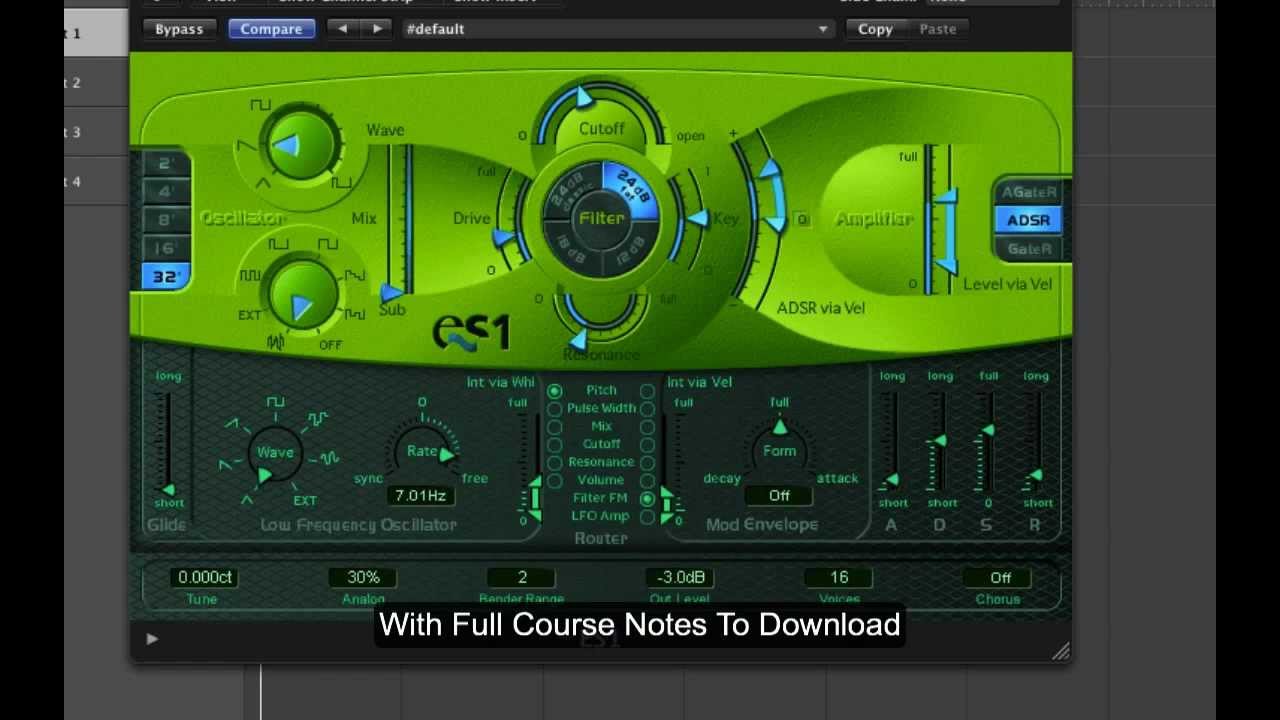
Task: Select LFO square wave icon above Wave knob
Action: (275, 402)
